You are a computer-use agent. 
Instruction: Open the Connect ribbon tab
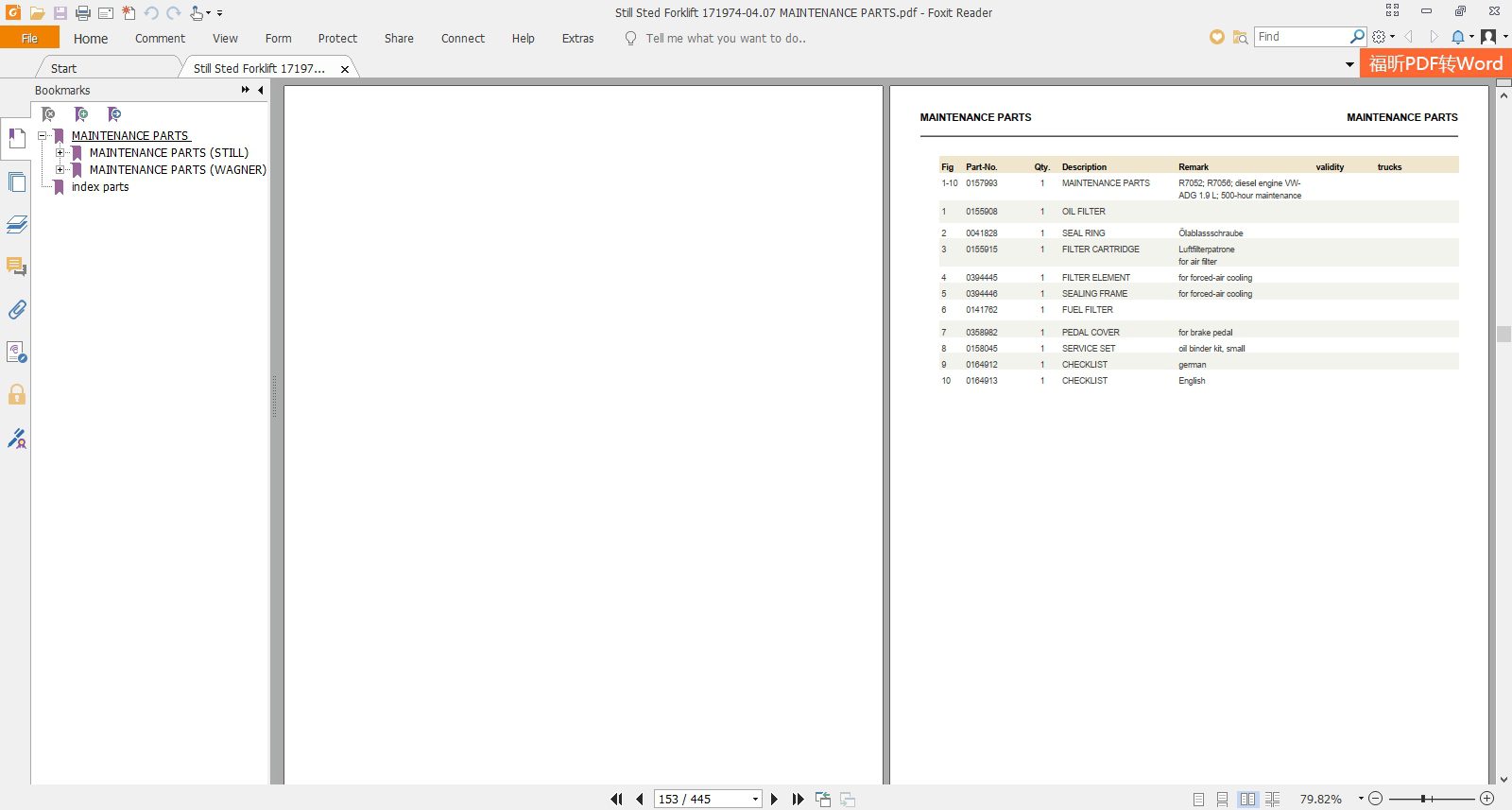pos(463,39)
